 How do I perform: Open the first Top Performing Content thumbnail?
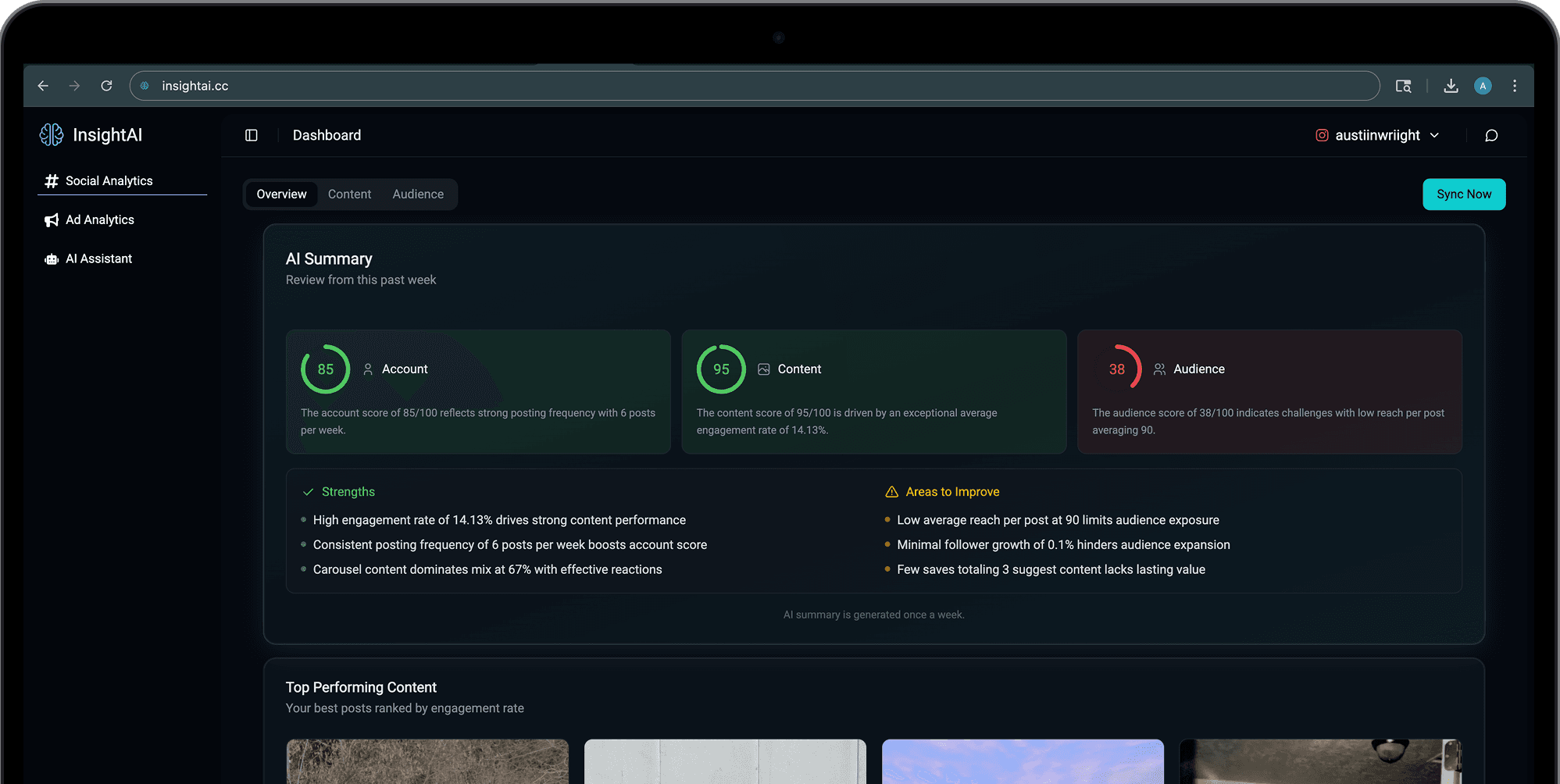tap(427, 762)
